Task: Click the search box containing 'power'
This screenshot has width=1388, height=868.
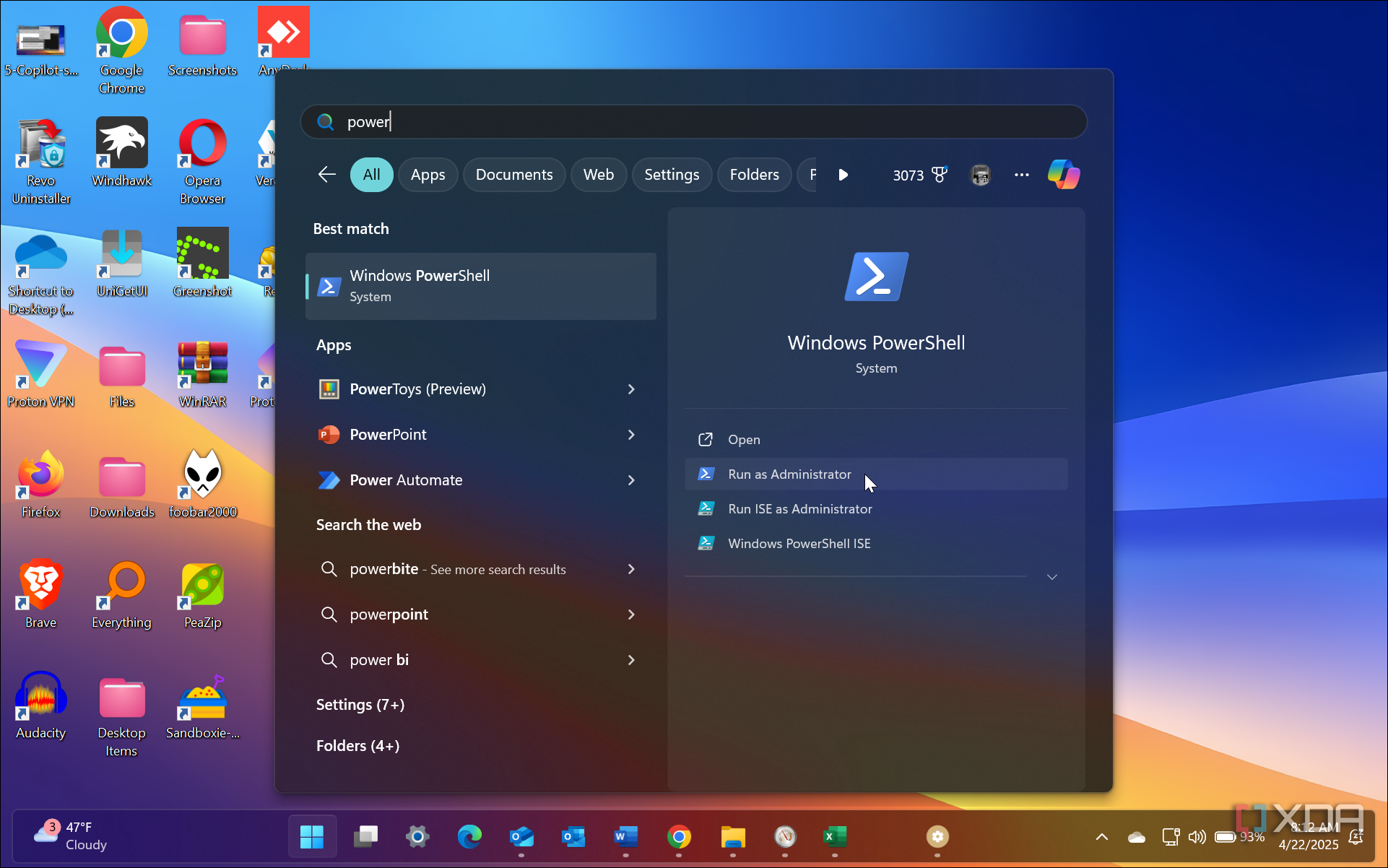Action: point(694,122)
